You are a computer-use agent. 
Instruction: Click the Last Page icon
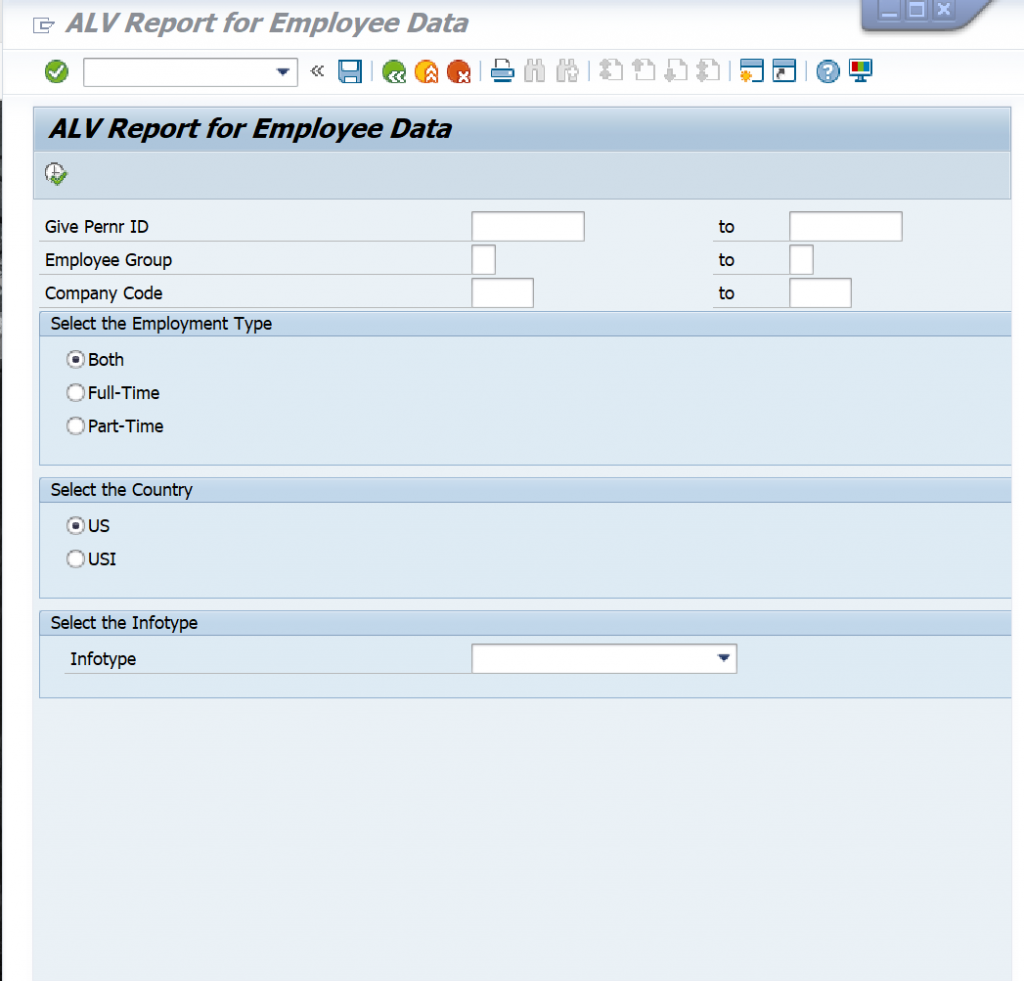[x=708, y=70]
